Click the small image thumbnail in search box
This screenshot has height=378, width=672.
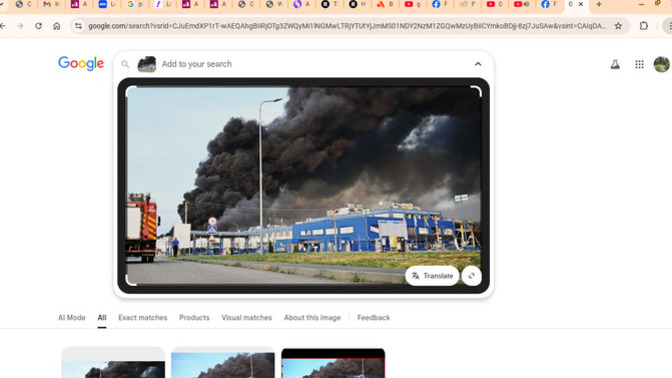click(x=147, y=64)
